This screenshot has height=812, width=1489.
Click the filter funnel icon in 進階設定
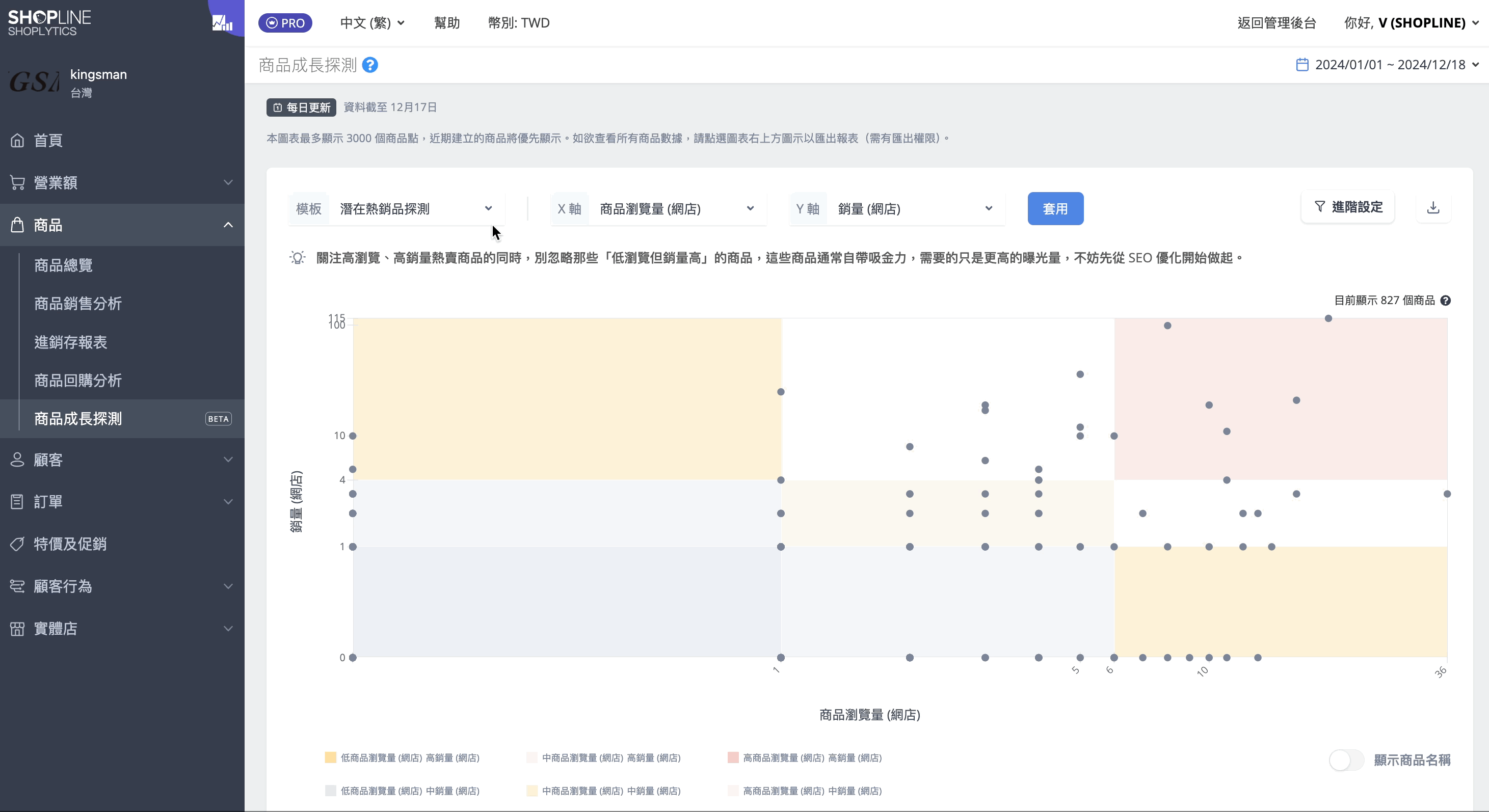[x=1320, y=206]
